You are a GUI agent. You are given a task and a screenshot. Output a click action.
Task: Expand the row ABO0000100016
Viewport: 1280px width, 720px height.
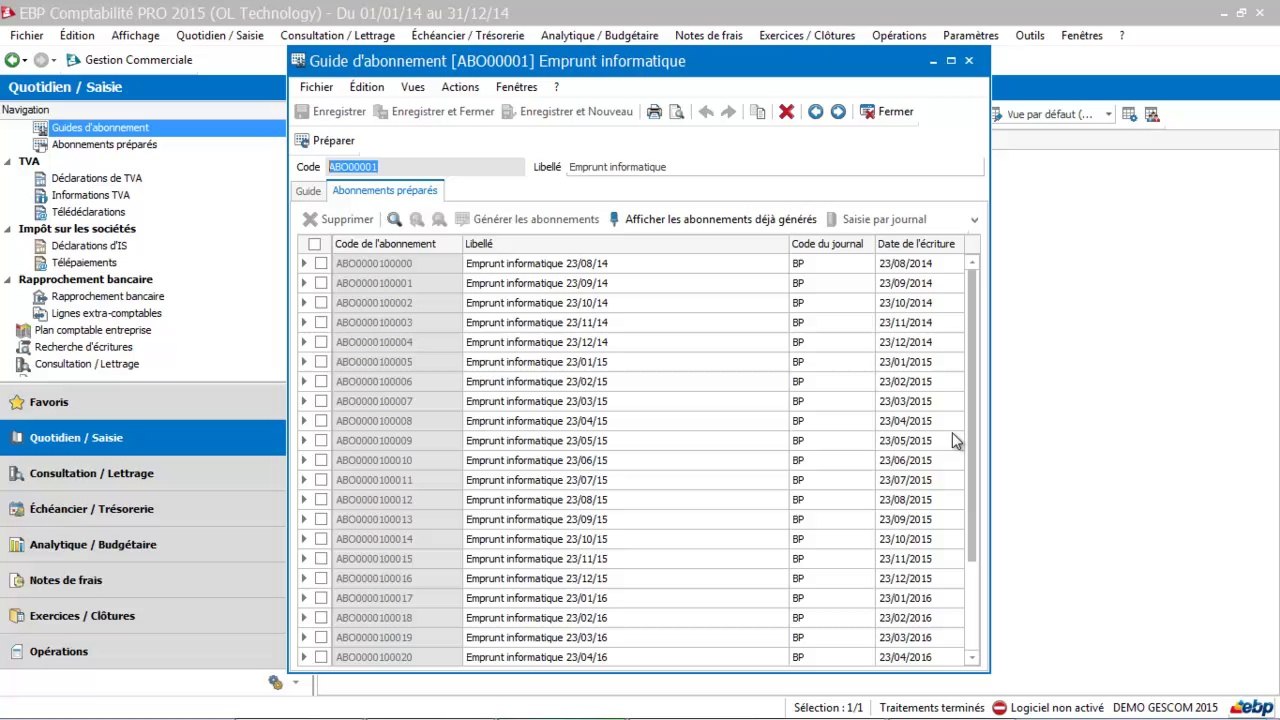304,578
